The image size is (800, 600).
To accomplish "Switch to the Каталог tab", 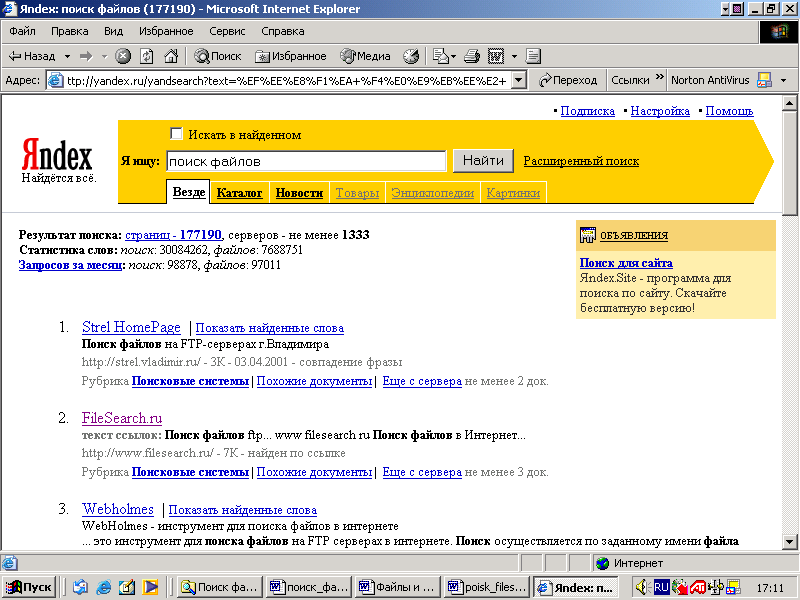I will (239, 193).
